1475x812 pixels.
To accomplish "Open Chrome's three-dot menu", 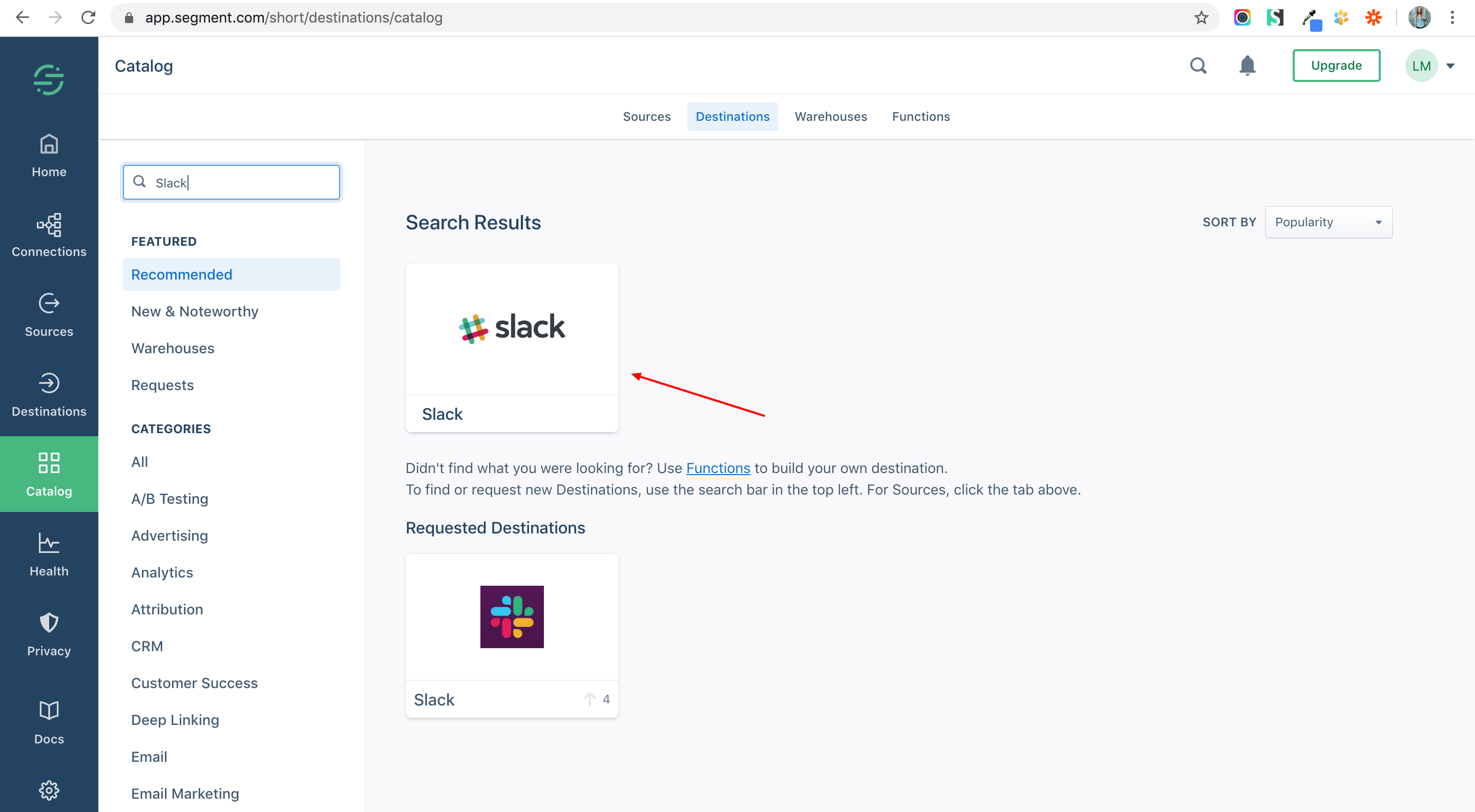I will (1452, 18).
